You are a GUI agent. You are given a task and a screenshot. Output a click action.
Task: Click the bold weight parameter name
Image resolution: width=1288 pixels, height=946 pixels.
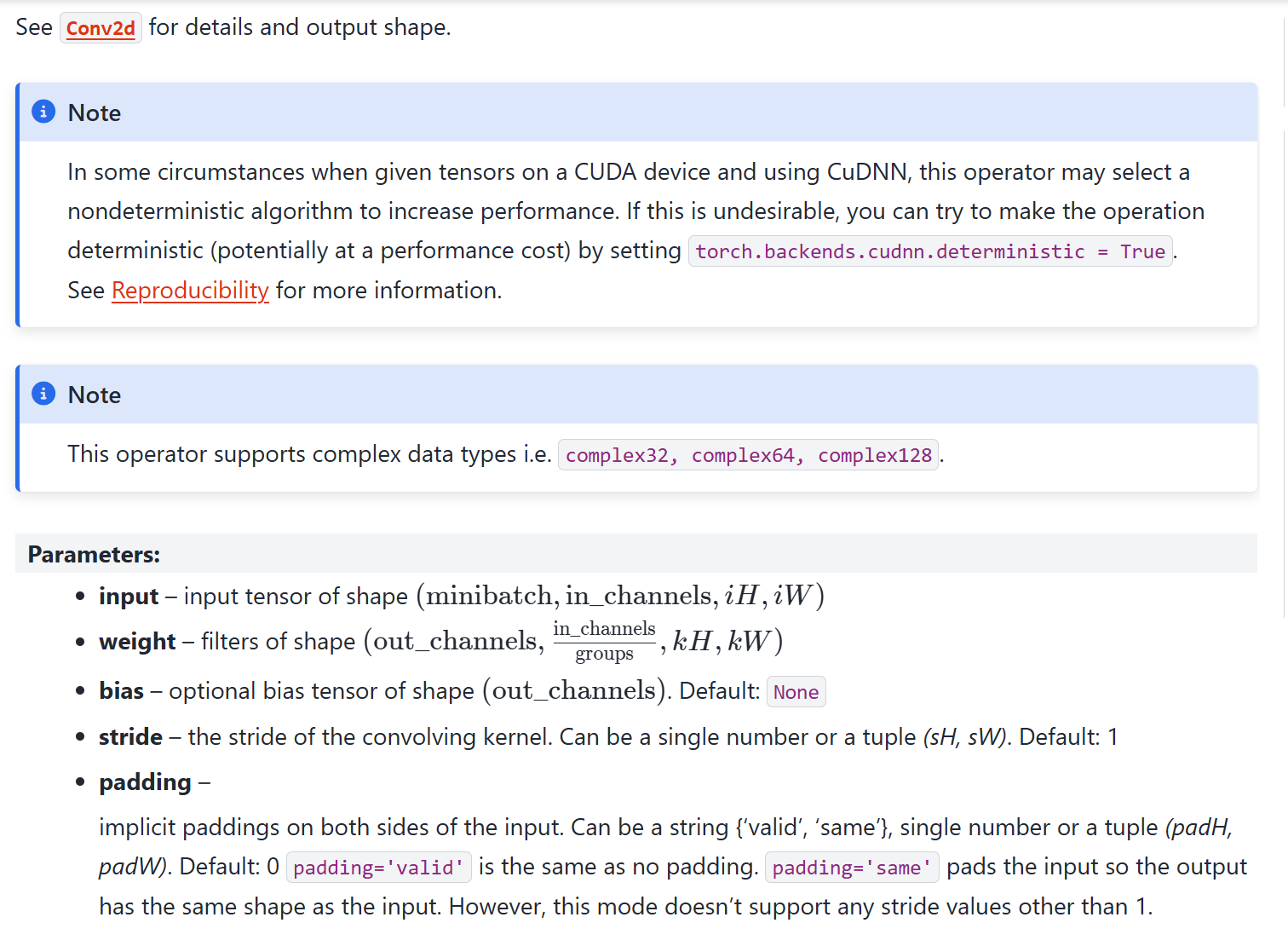[x=137, y=642]
